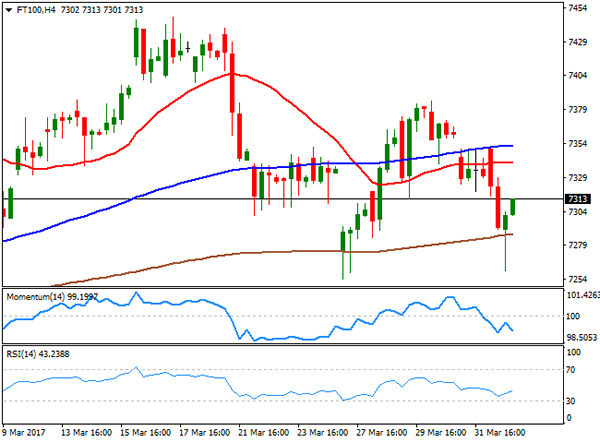Click the current price label 7313

577,199
